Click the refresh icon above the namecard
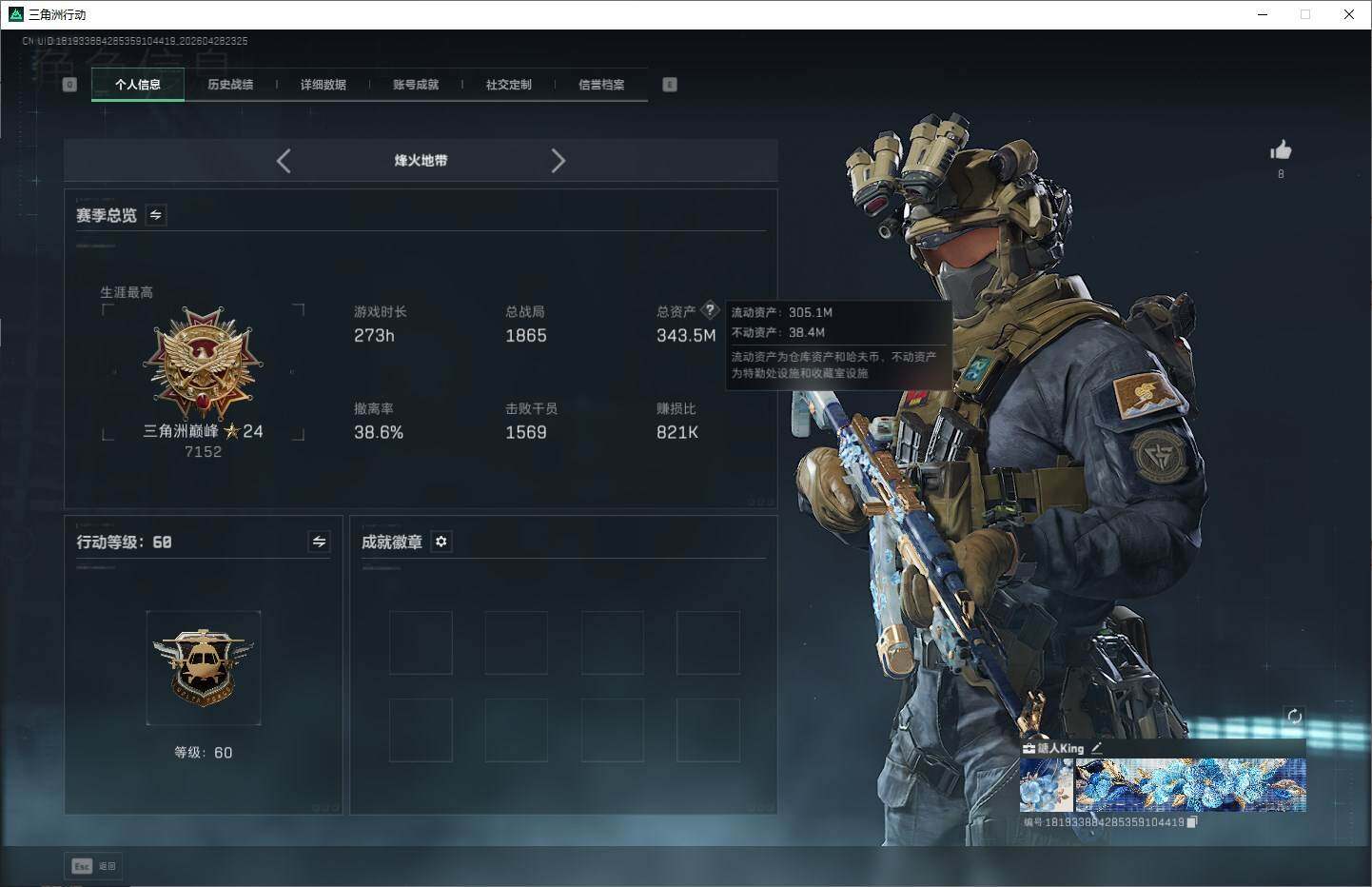 point(1294,717)
